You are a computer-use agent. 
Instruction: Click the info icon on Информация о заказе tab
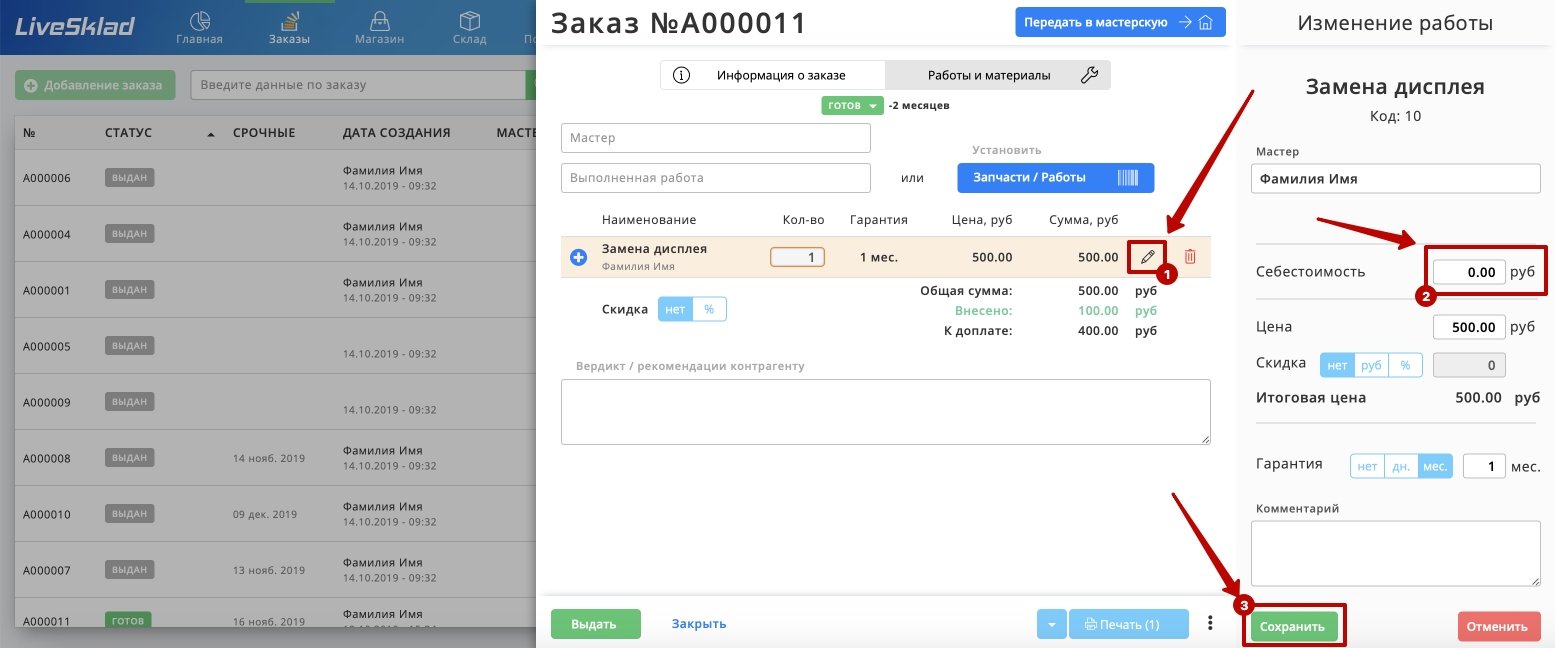[682, 75]
